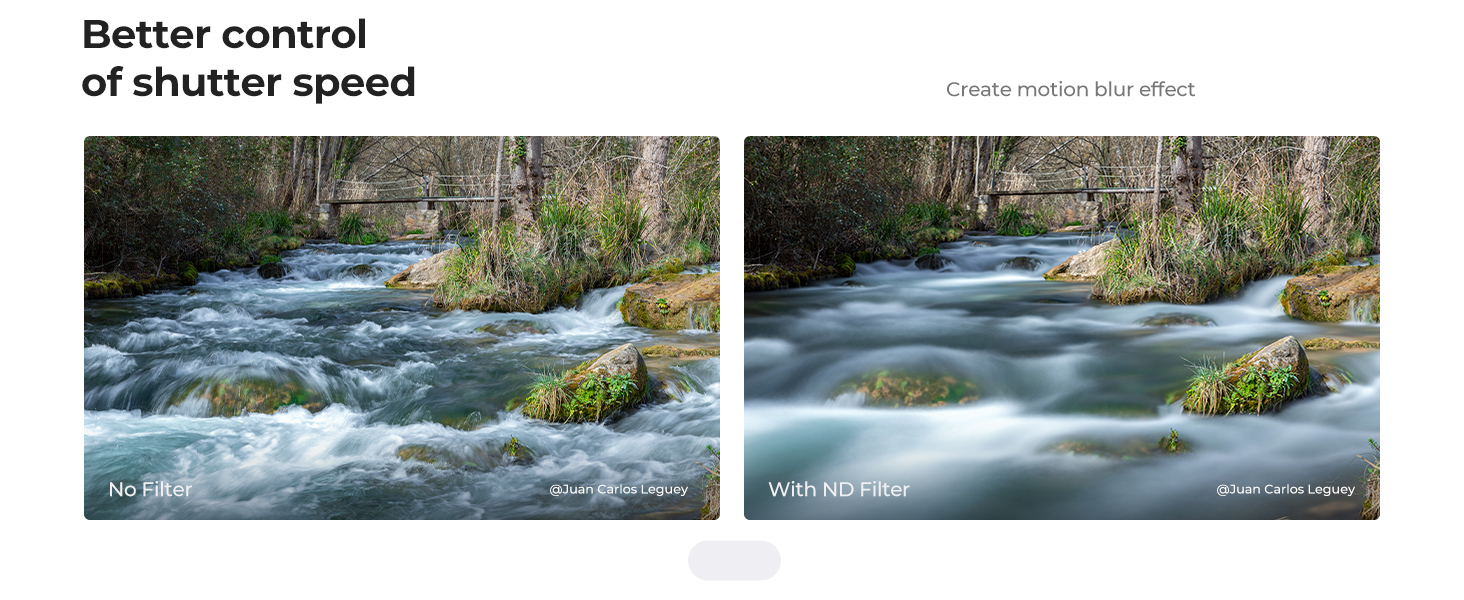Viewport: 1464px width, 600px height.
Task: Click 'Better control of shutter speed' heading
Action: click(x=248, y=58)
